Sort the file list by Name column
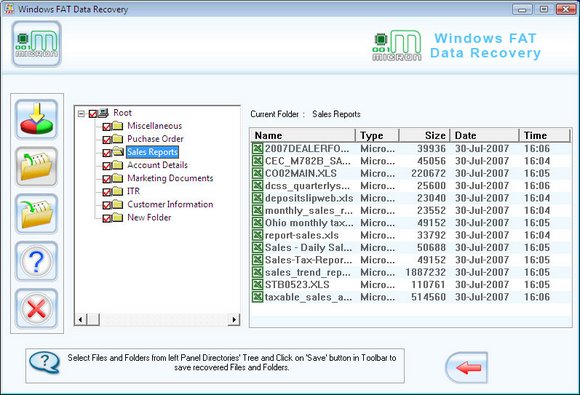580x395 pixels. [303, 135]
